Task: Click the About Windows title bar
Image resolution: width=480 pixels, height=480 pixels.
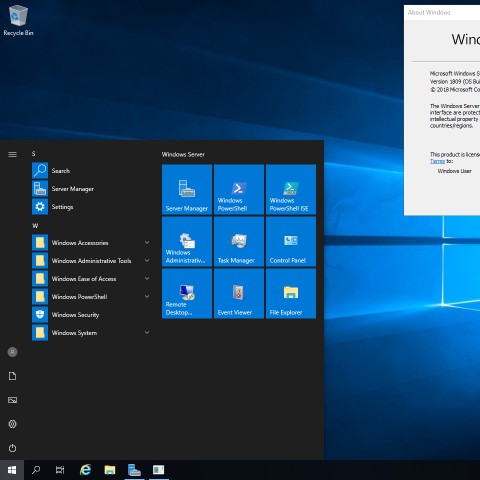Action: pyautogui.click(x=442, y=13)
